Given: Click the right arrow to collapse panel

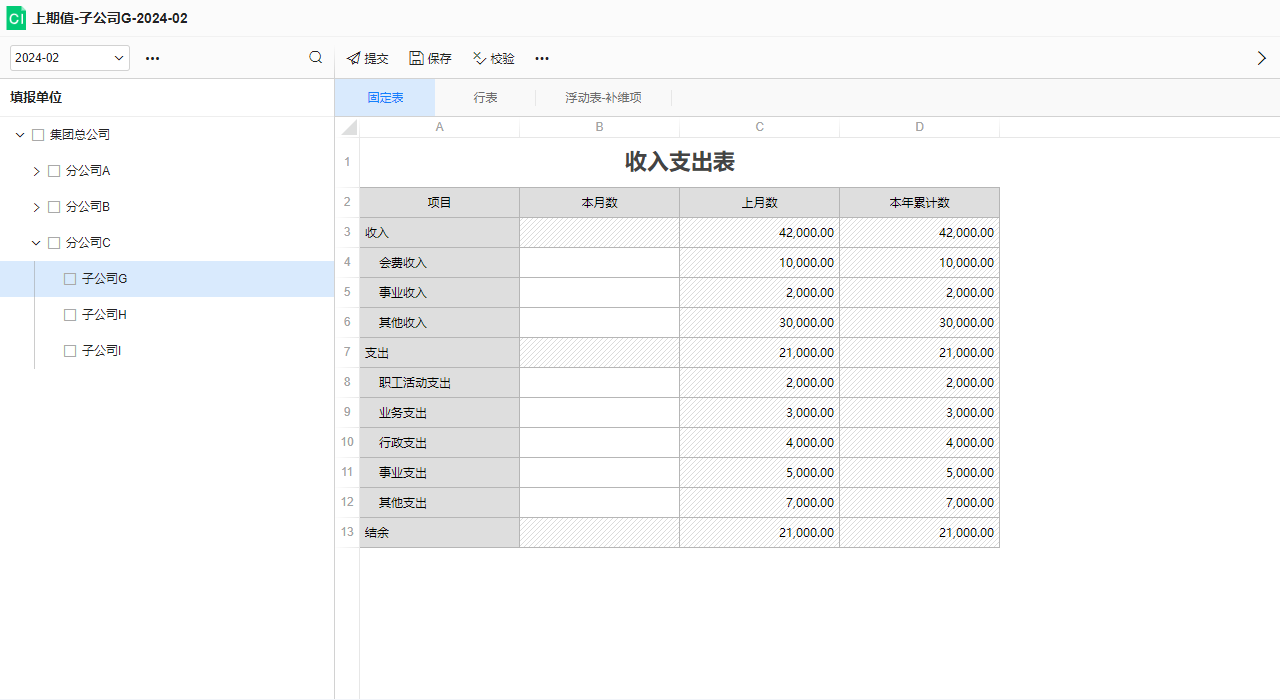Looking at the screenshot, I should click(x=1261, y=59).
